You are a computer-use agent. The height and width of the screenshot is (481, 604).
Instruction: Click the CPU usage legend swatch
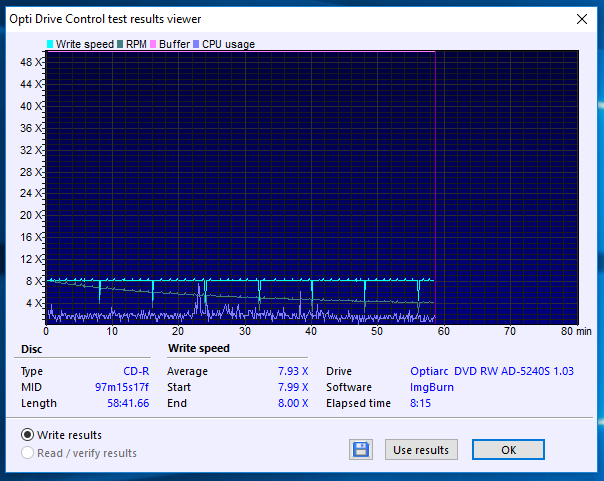click(x=196, y=44)
